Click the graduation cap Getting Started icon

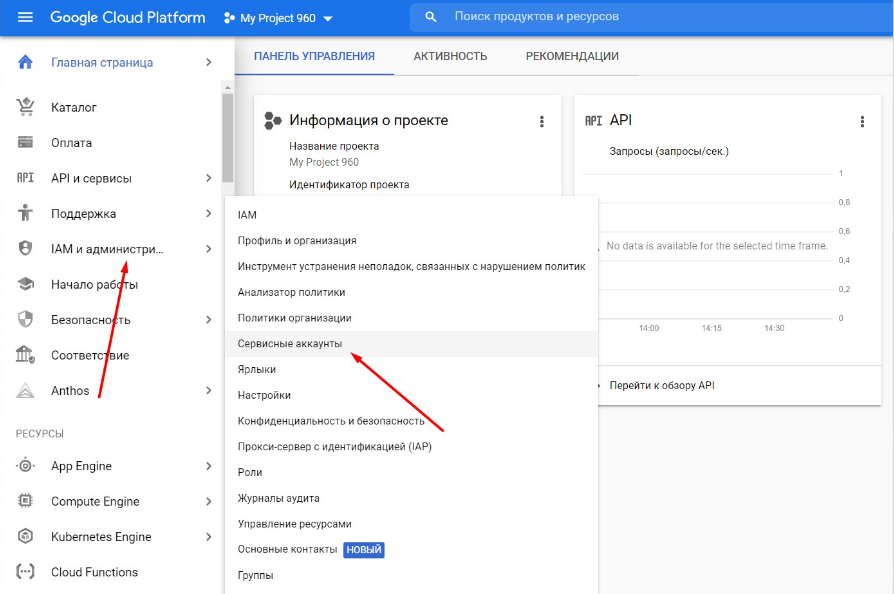(25, 284)
